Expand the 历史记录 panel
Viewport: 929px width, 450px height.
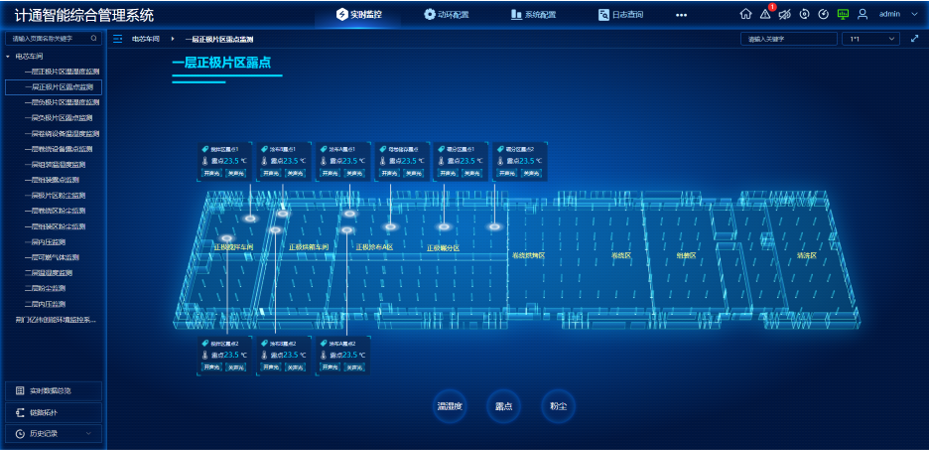coord(53,433)
